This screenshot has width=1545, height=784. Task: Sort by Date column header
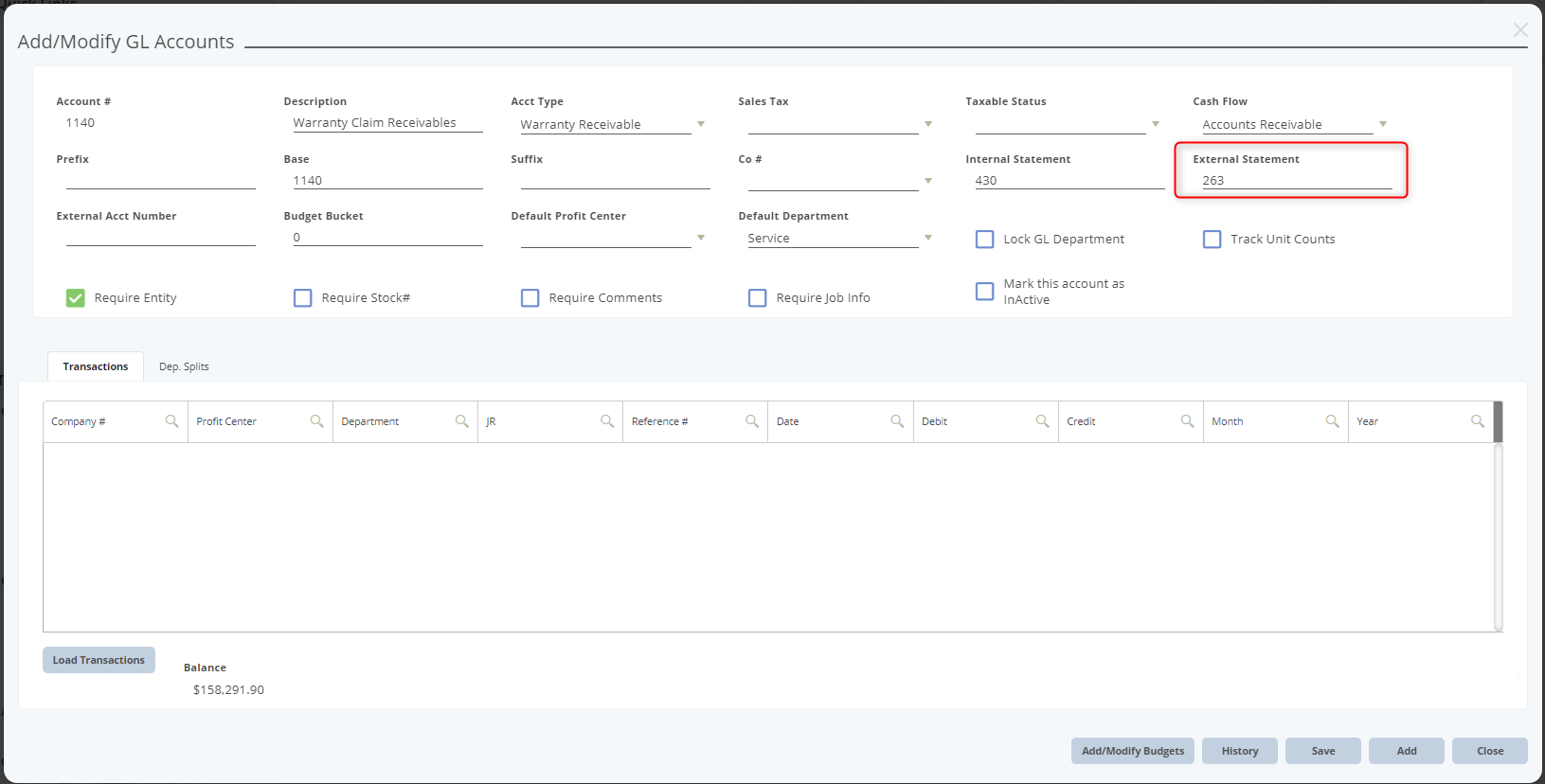(x=787, y=421)
